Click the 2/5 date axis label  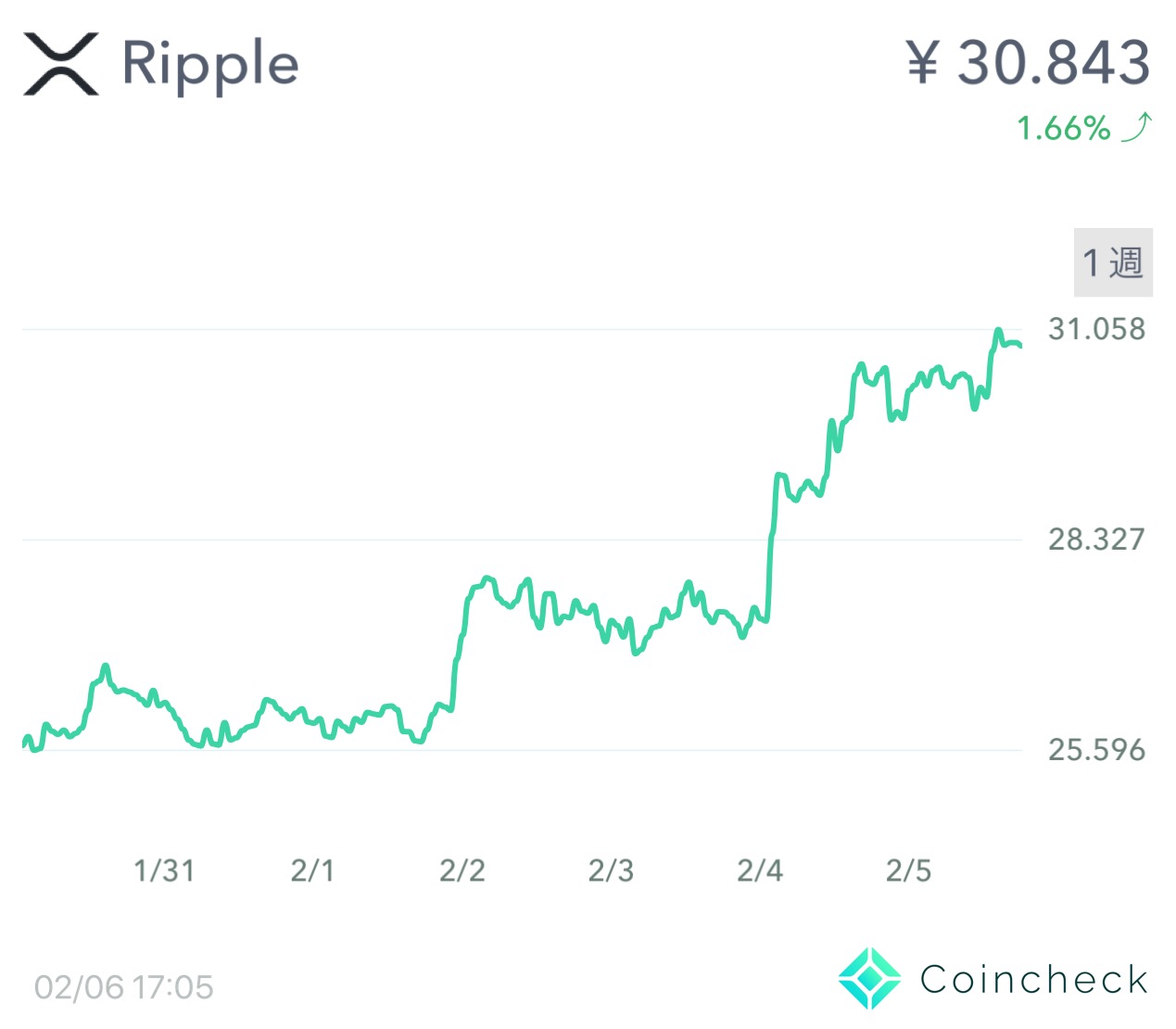[x=908, y=870]
